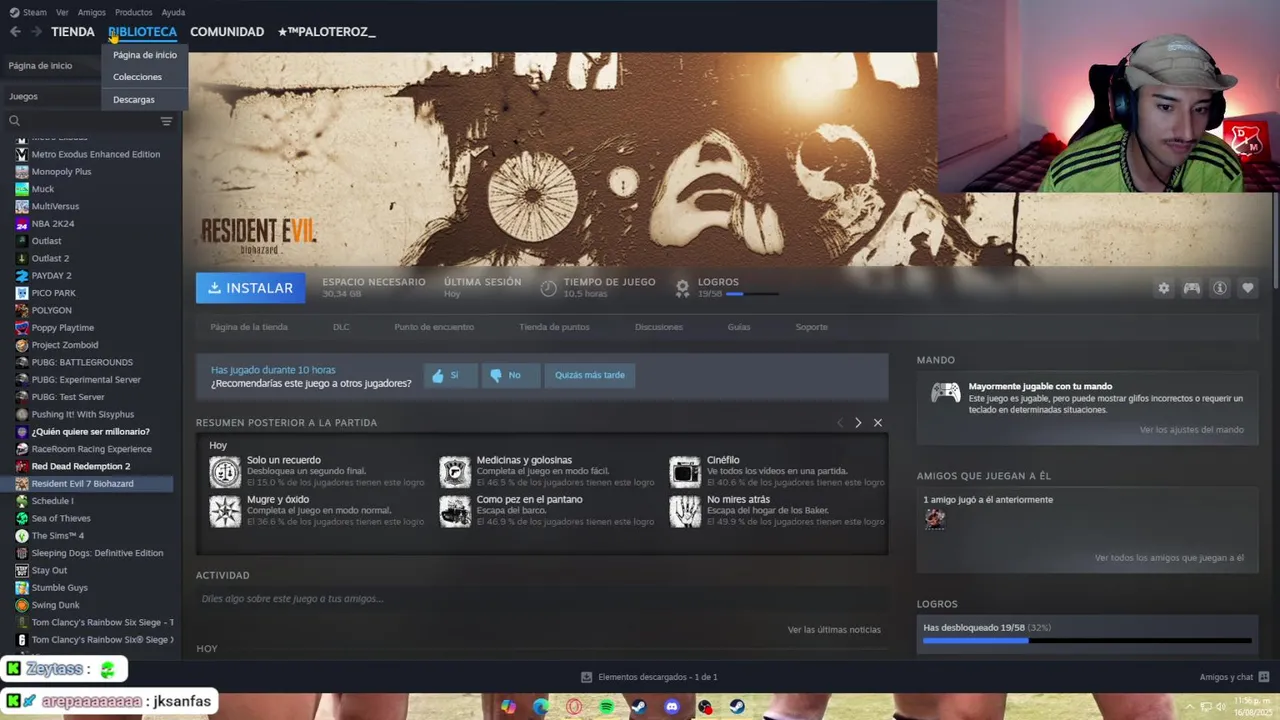Open the DLC tab link
Viewport: 1280px width, 720px height.
341,327
